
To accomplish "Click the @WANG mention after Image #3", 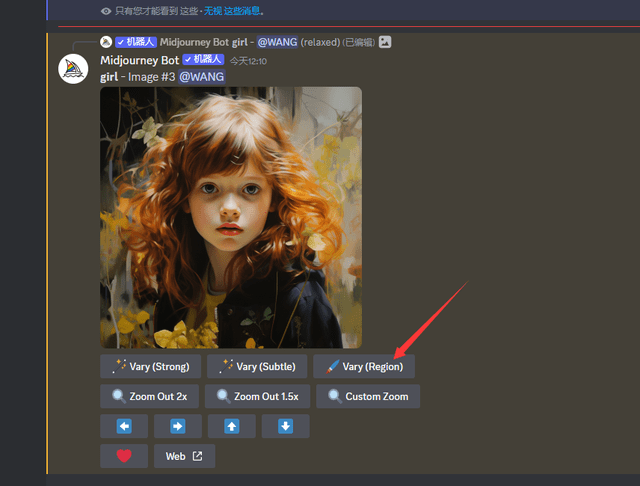I will point(202,77).
